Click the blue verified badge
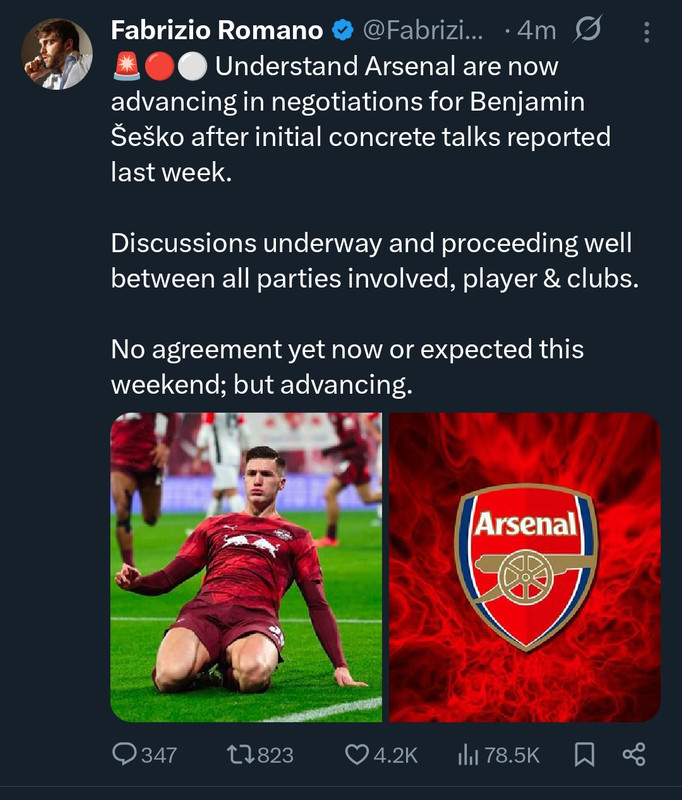 [x=342, y=31]
